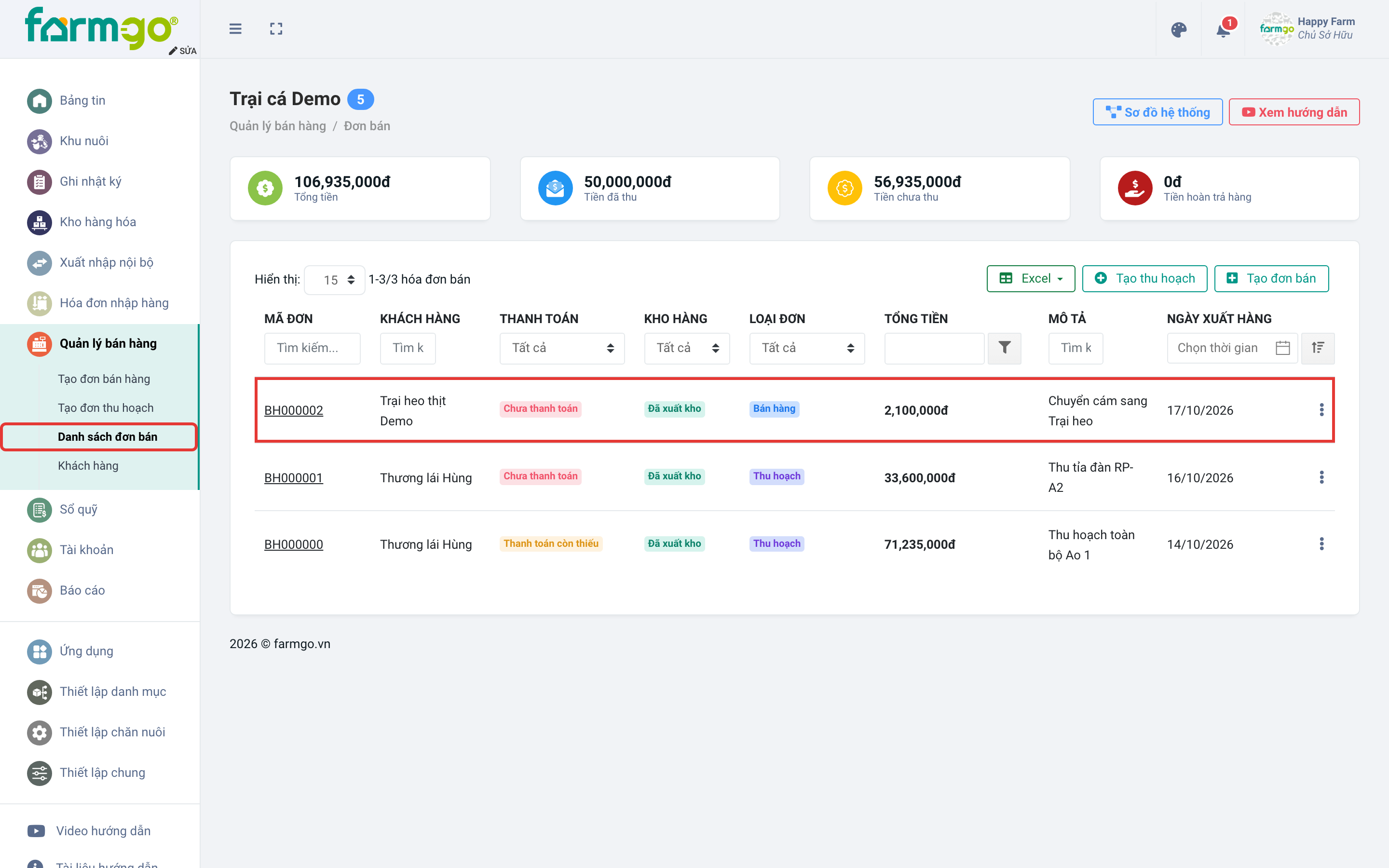Open the Thanh toán filter dropdown

click(562, 348)
